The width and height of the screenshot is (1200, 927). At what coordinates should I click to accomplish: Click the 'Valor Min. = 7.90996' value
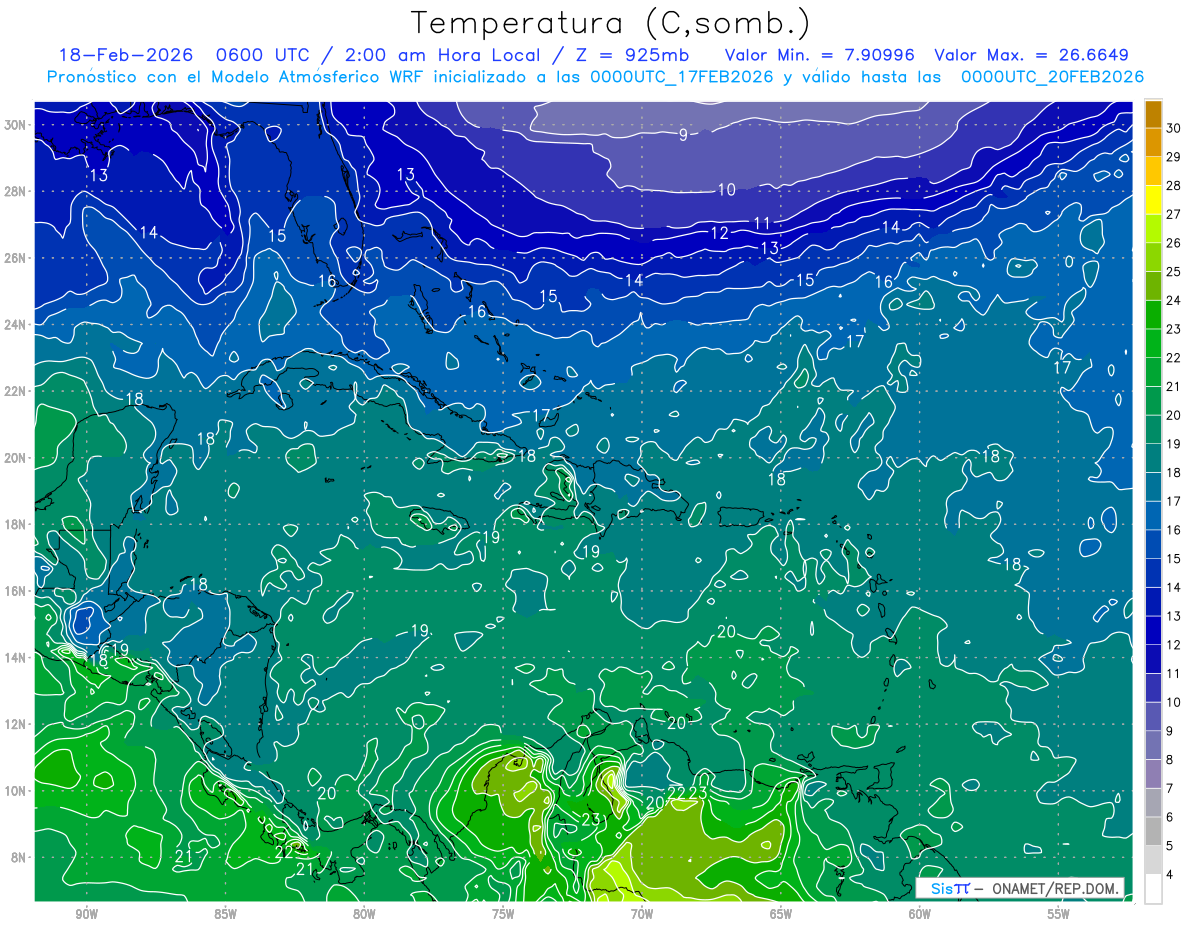819,55
